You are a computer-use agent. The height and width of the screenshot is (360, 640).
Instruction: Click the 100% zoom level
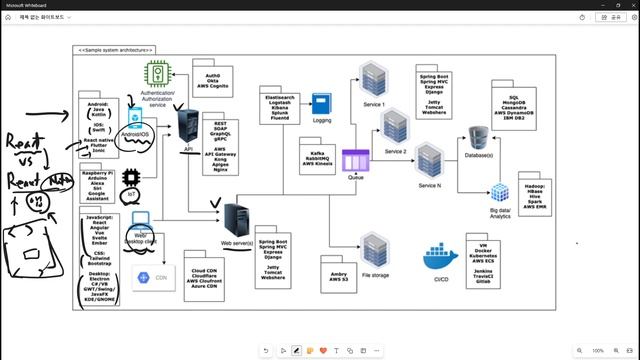tap(598, 351)
